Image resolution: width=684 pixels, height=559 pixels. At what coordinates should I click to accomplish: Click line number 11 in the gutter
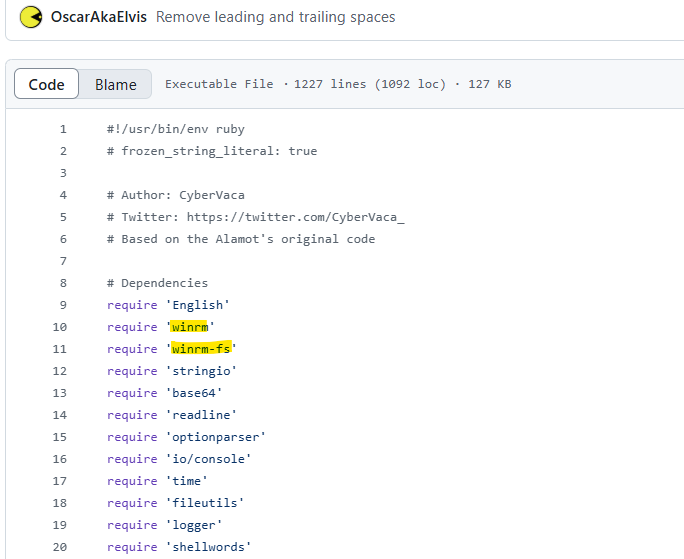click(x=60, y=349)
